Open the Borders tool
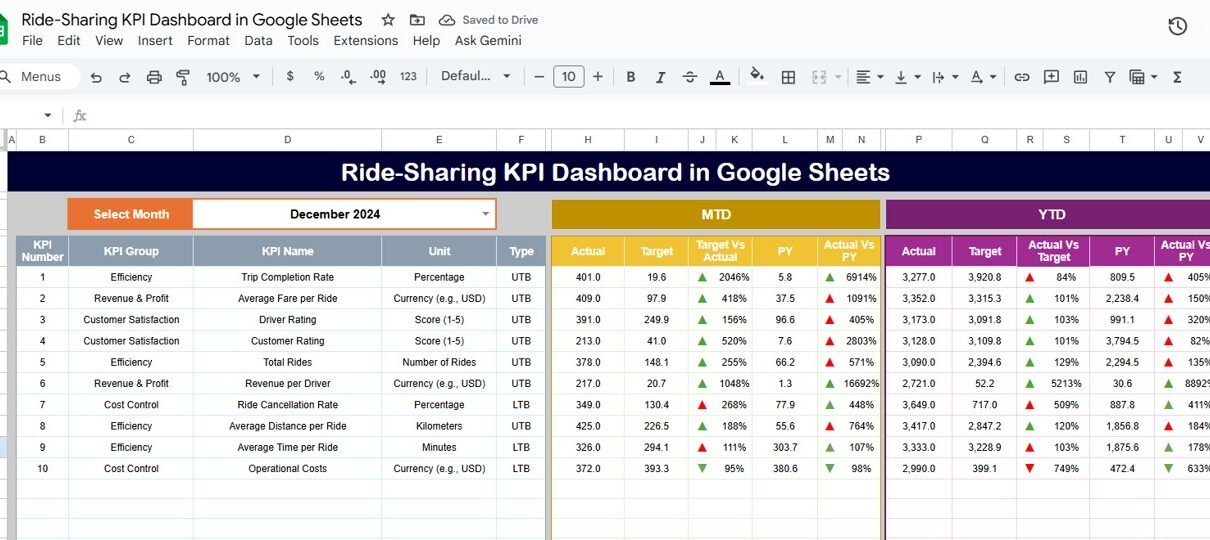This screenshot has width=1210, height=540. point(788,77)
